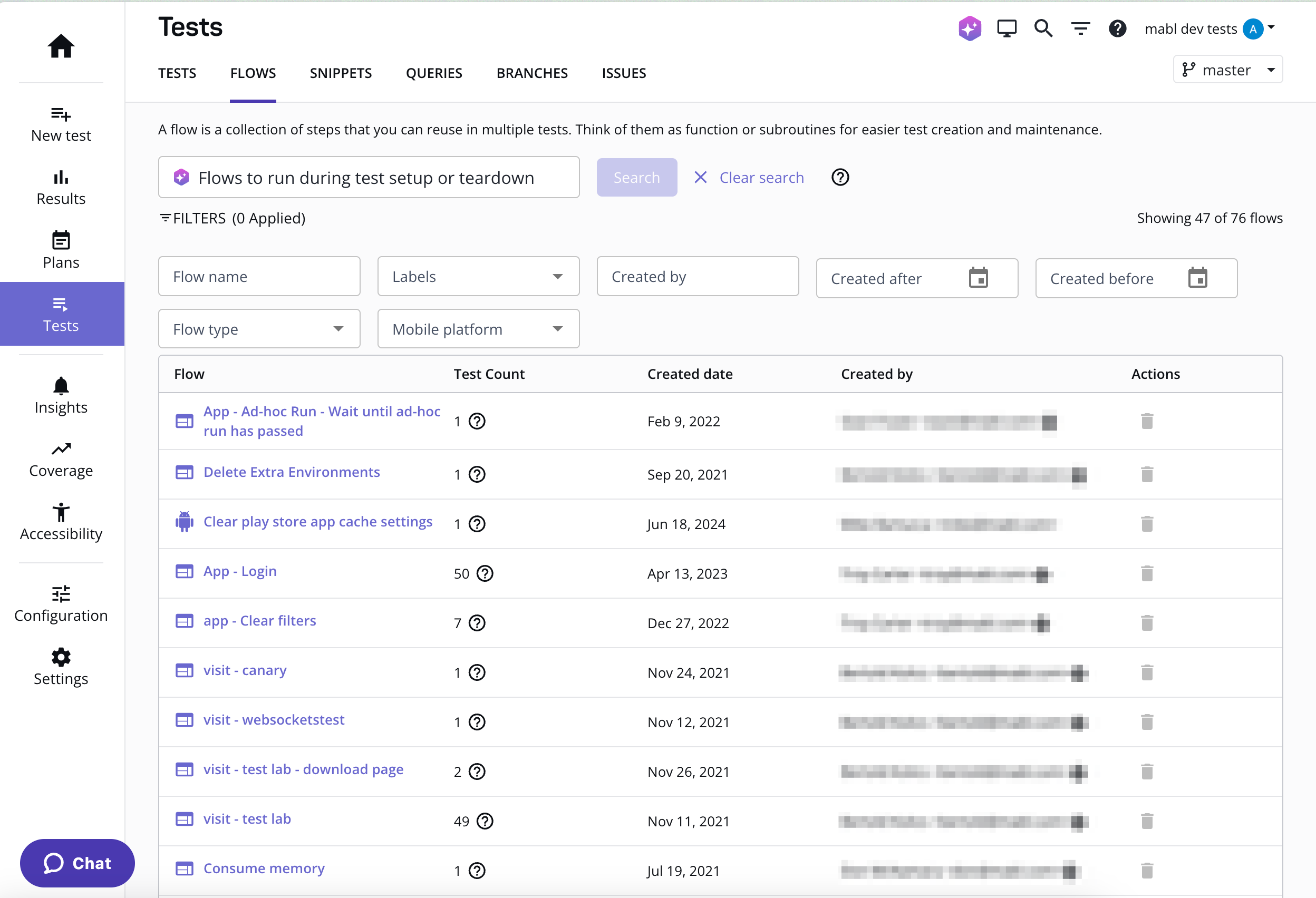The width and height of the screenshot is (1316, 898).
Task: Click the monitor icon in top bar
Action: pos(1007,28)
